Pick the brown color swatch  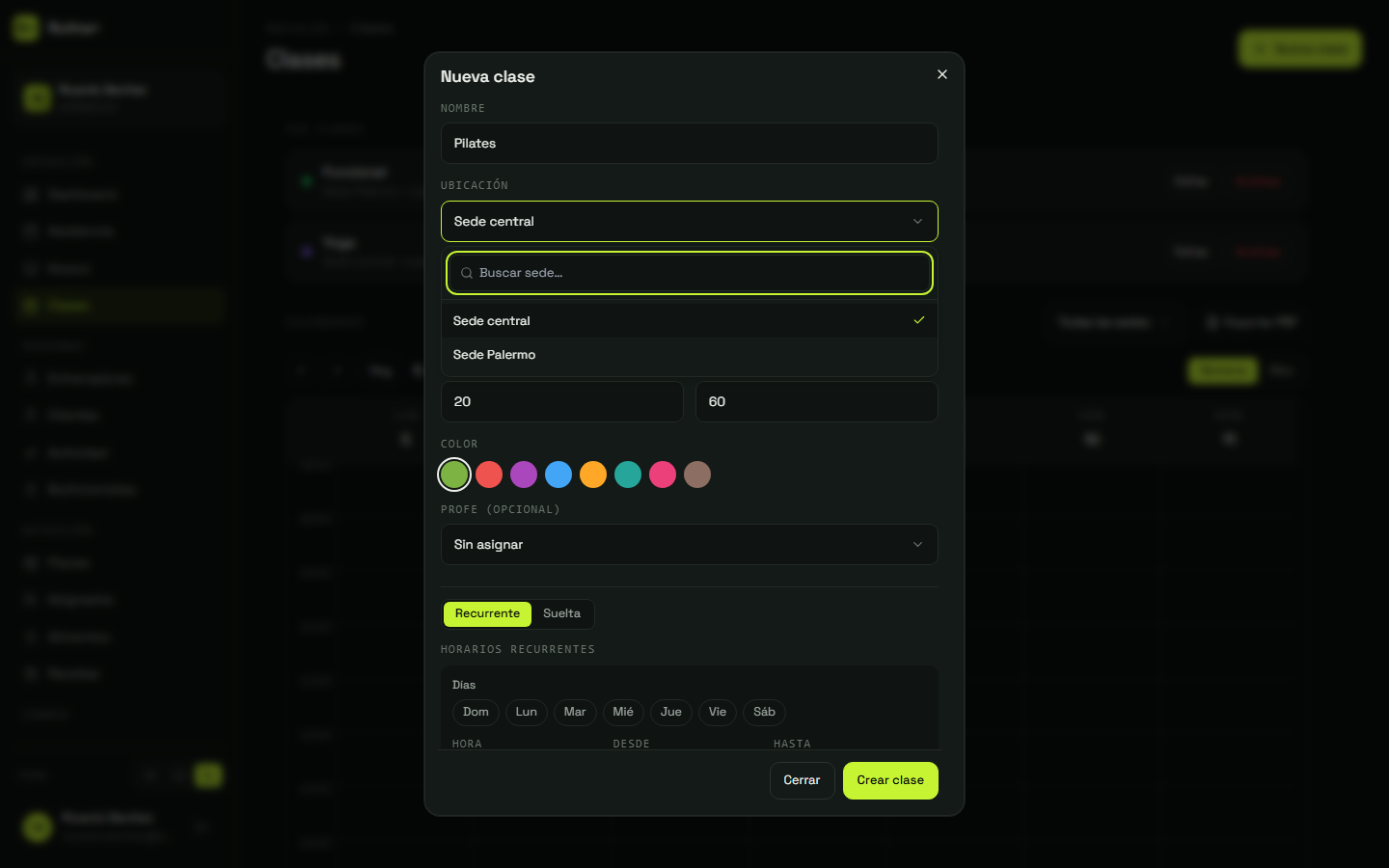click(697, 475)
